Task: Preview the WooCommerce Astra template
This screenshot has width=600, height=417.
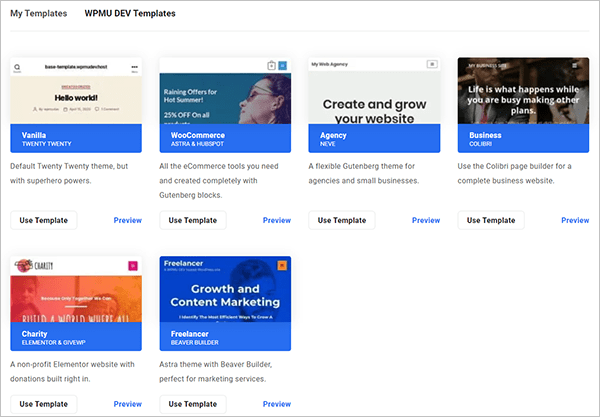Action: (x=277, y=220)
